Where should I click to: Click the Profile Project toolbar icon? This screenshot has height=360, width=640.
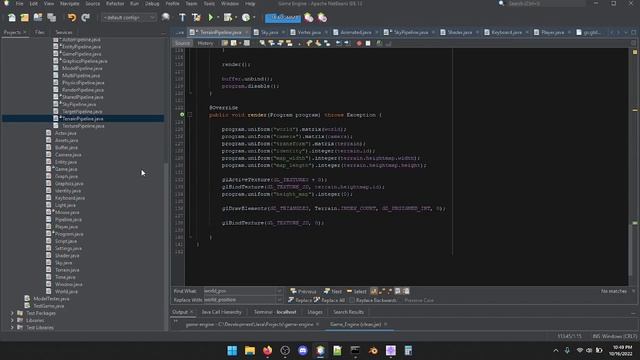coord(246,18)
